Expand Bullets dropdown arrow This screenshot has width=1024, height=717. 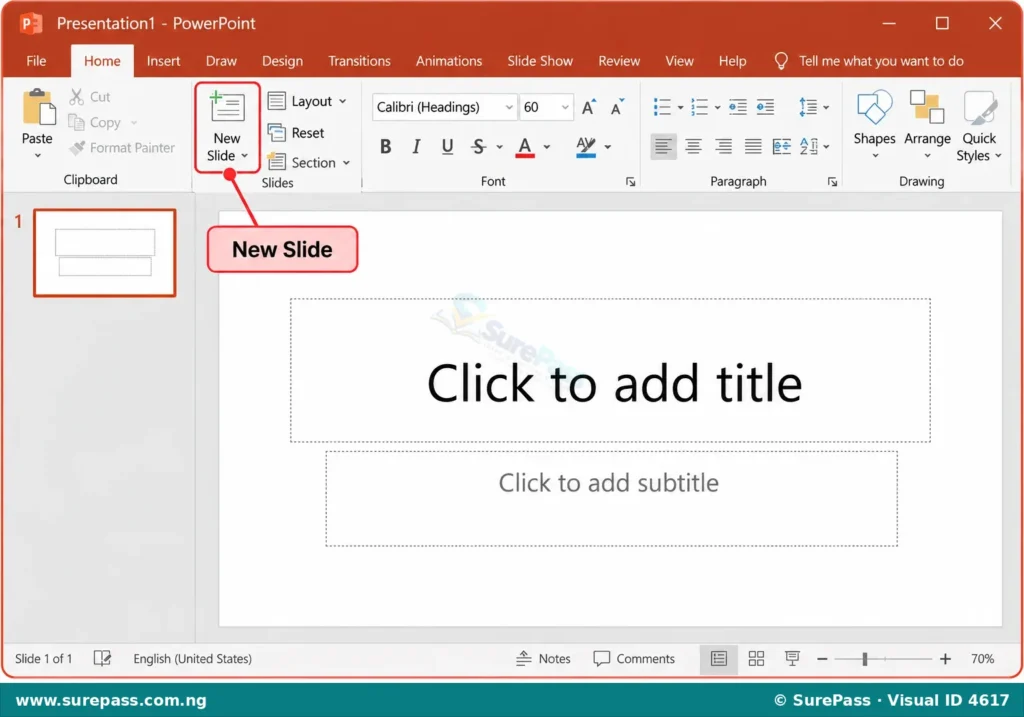point(680,107)
